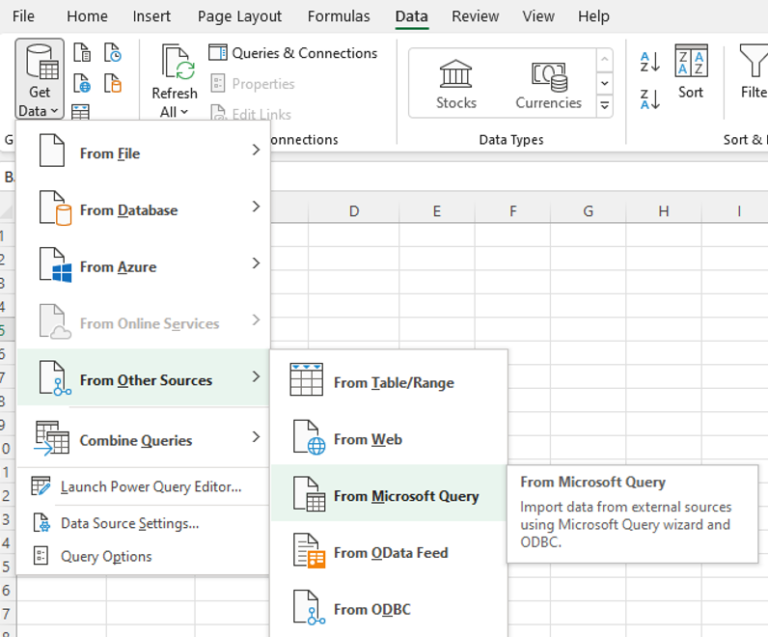Expand chevron next to Combine Queries
The height and width of the screenshot is (637, 768).
[x=256, y=437]
